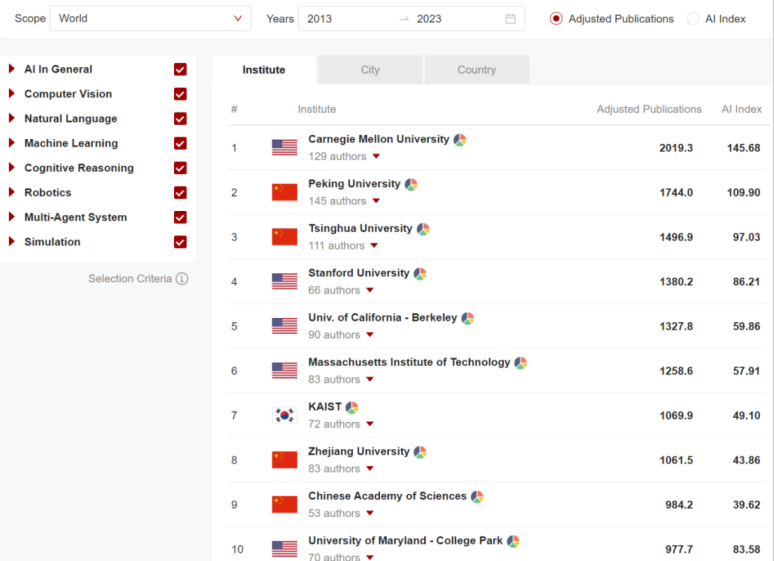
Task: Open the Carnegie Mellon University name link
Action: 379,139
